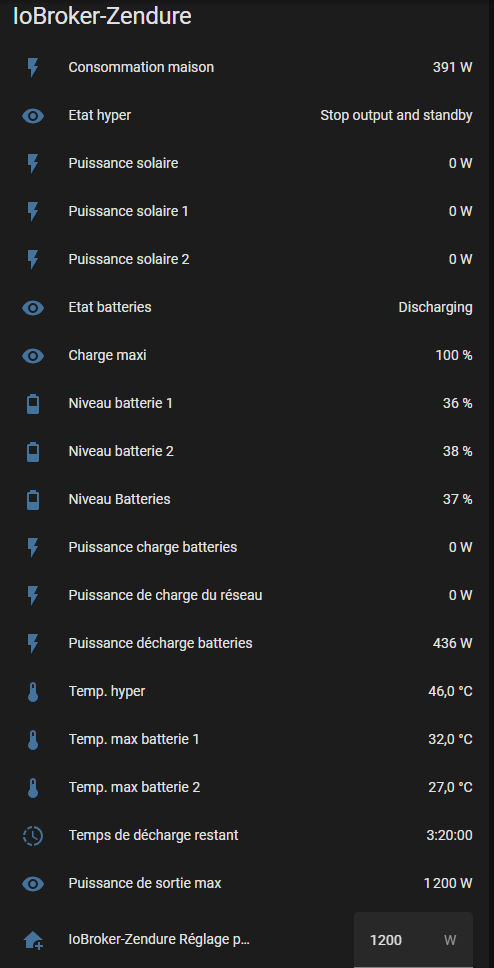Click the eye icon beside Charge maxi

pos(33,356)
